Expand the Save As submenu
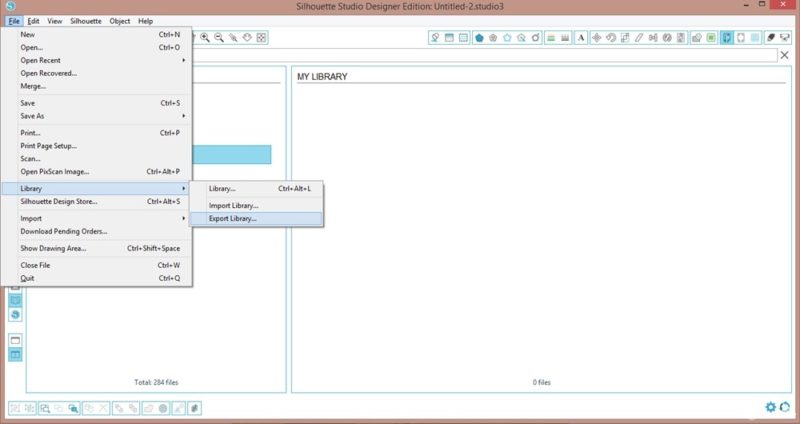 click(96, 116)
